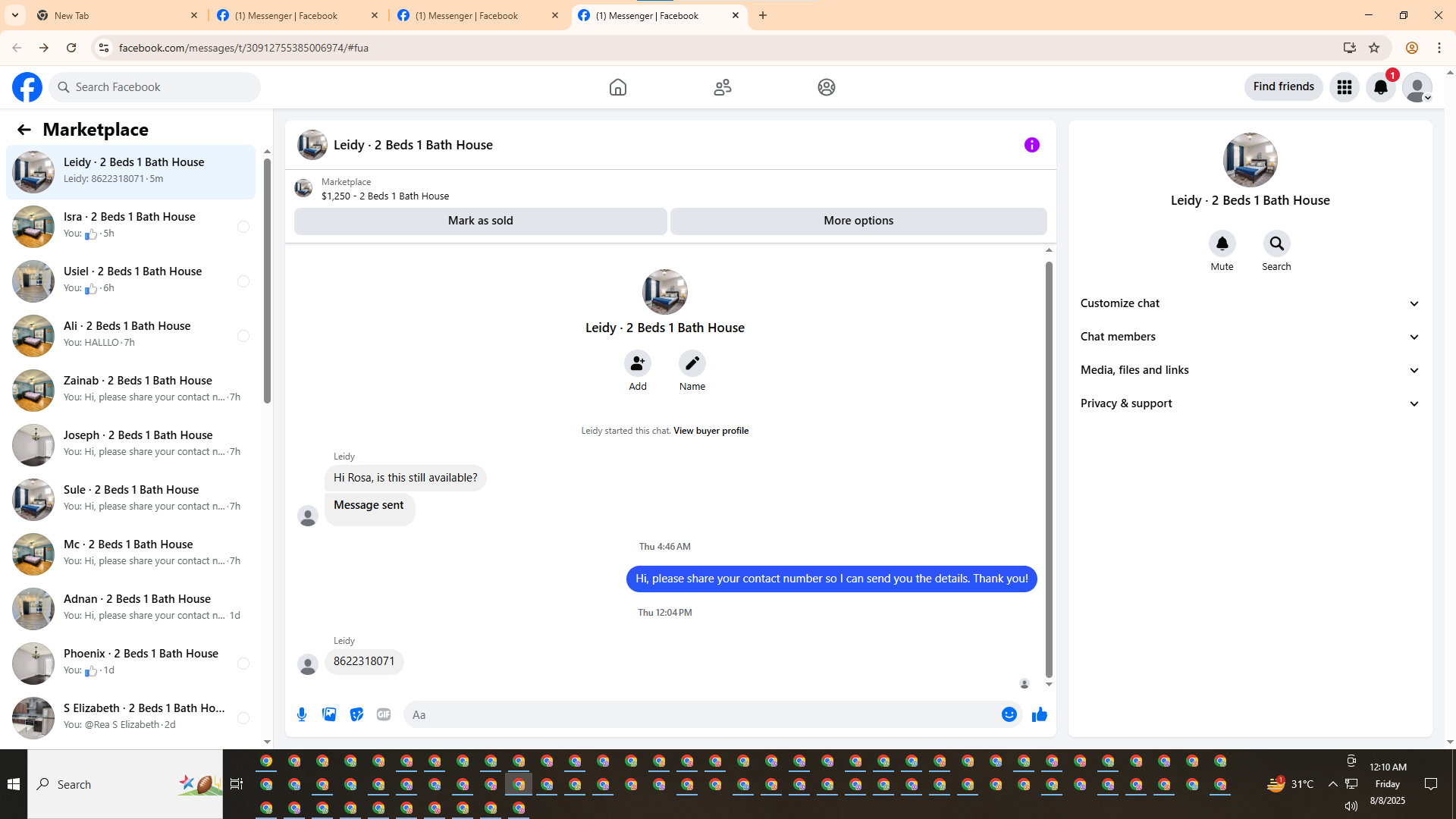Image resolution: width=1456 pixels, height=819 pixels.
Task: Click Mark as sold button
Action: (480, 221)
